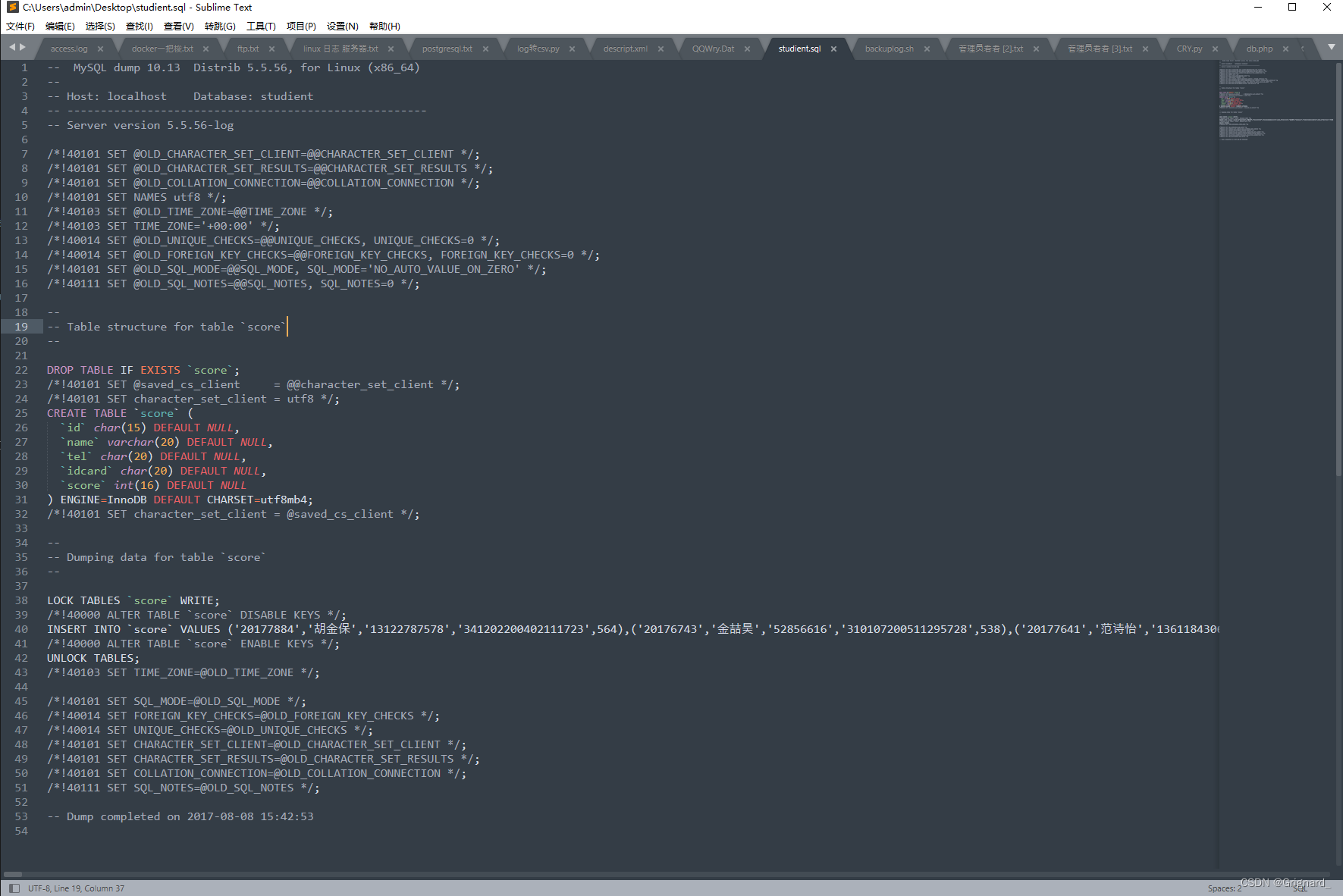Image resolution: width=1343 pixels, height=896 pixels.
Task: Click the 'DROP TABLE IF EXISTS' line
Action: click(x=143, y=370)
